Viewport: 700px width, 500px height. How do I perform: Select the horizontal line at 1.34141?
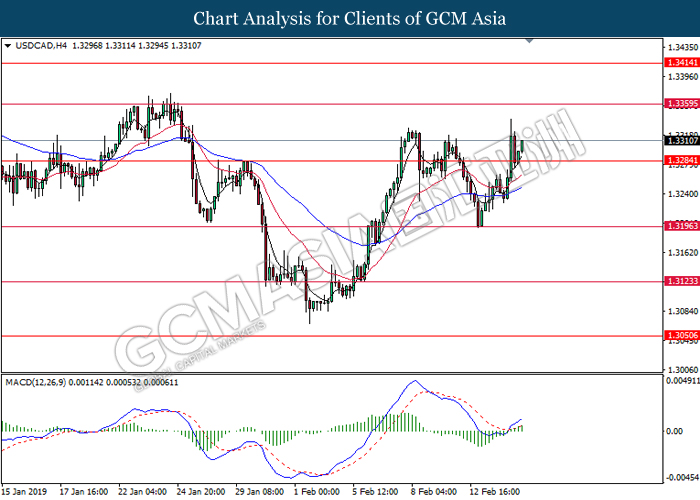point(332,63)
